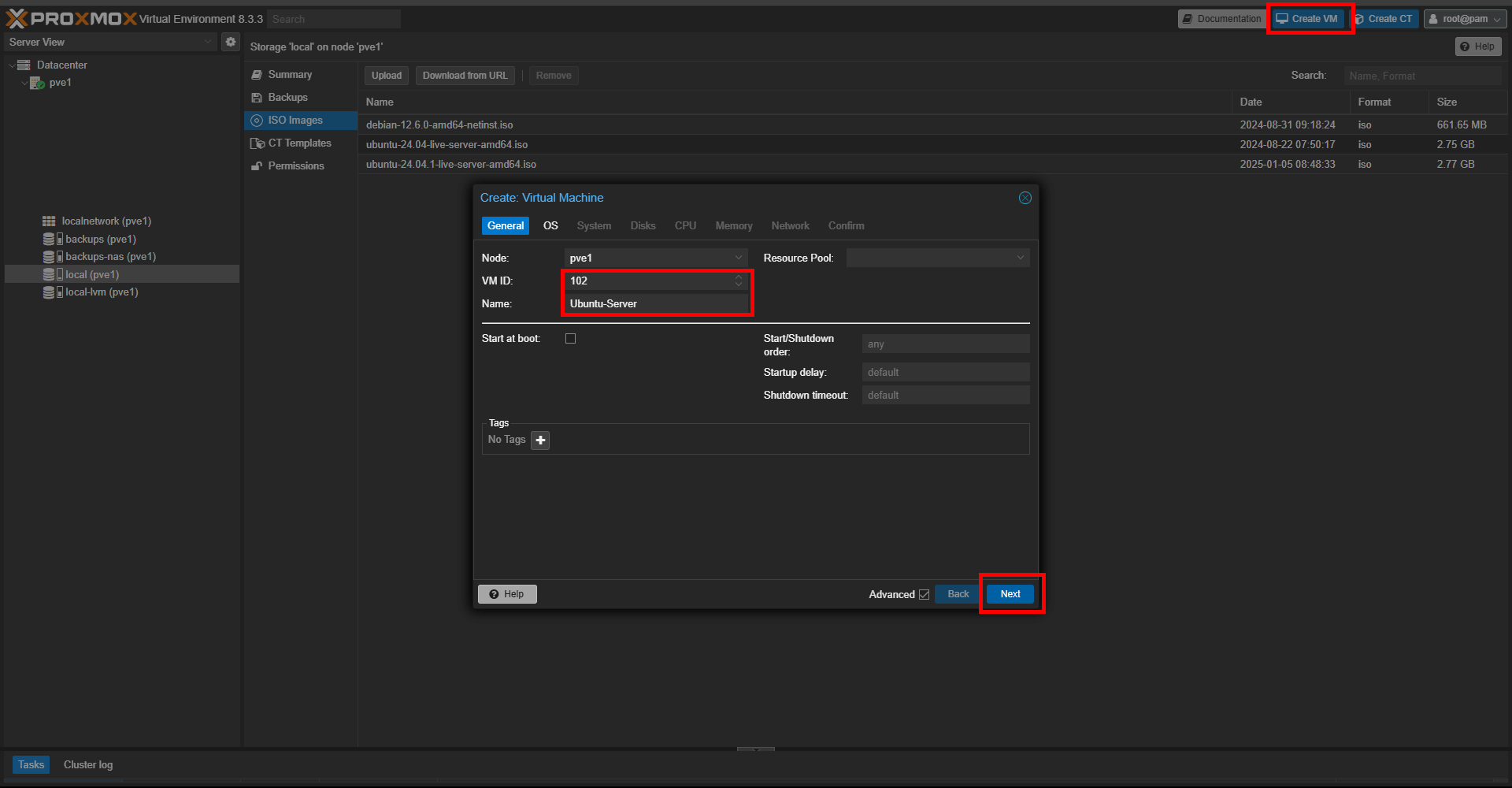Sort by the Format column header
Screen dimensions: 1512x788
(x=1389, y=102)
